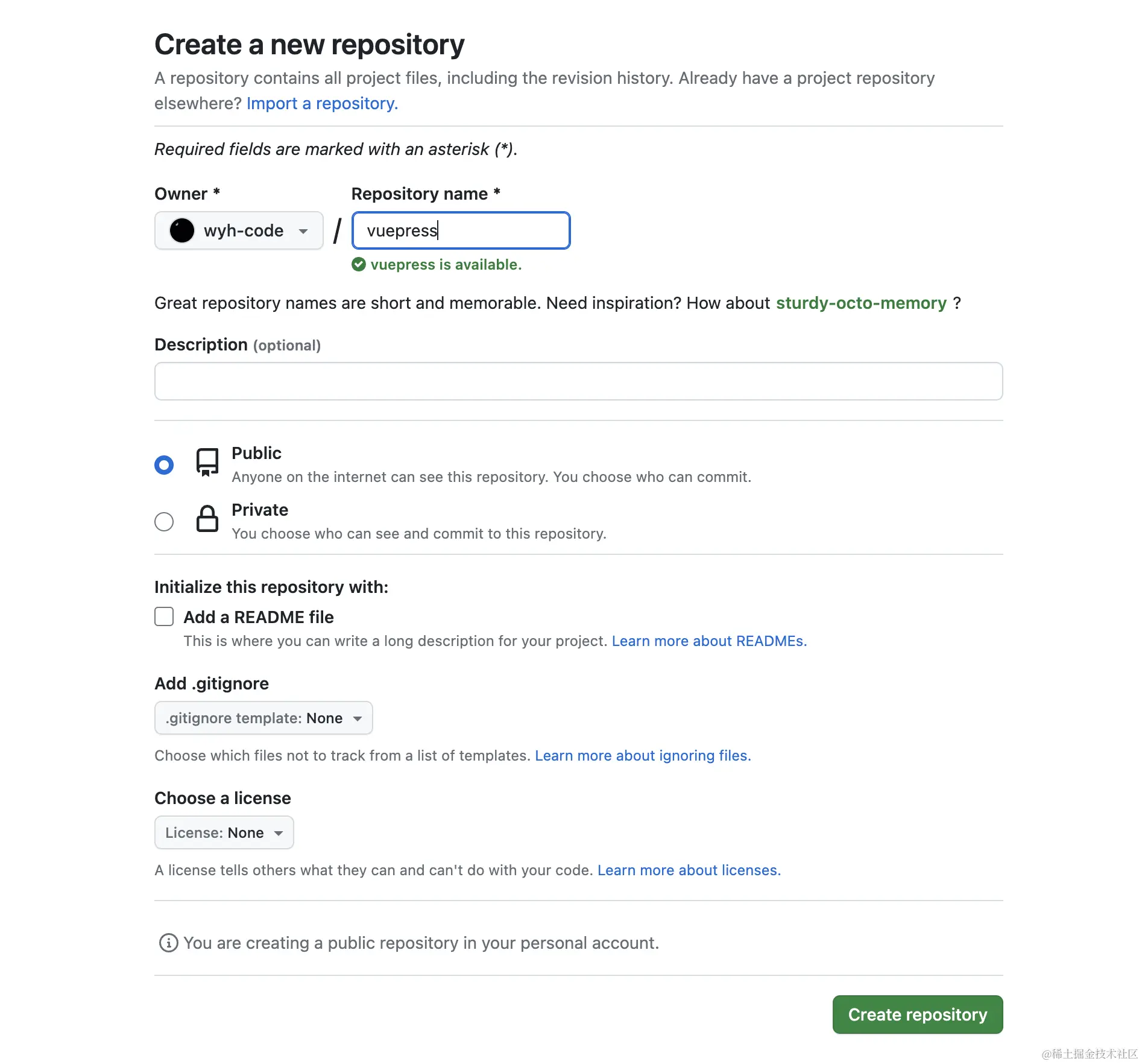Select the Public visibility radio button
Image resolution: width=1142 pixels, height=1064 pixels.
pos(164,465)
